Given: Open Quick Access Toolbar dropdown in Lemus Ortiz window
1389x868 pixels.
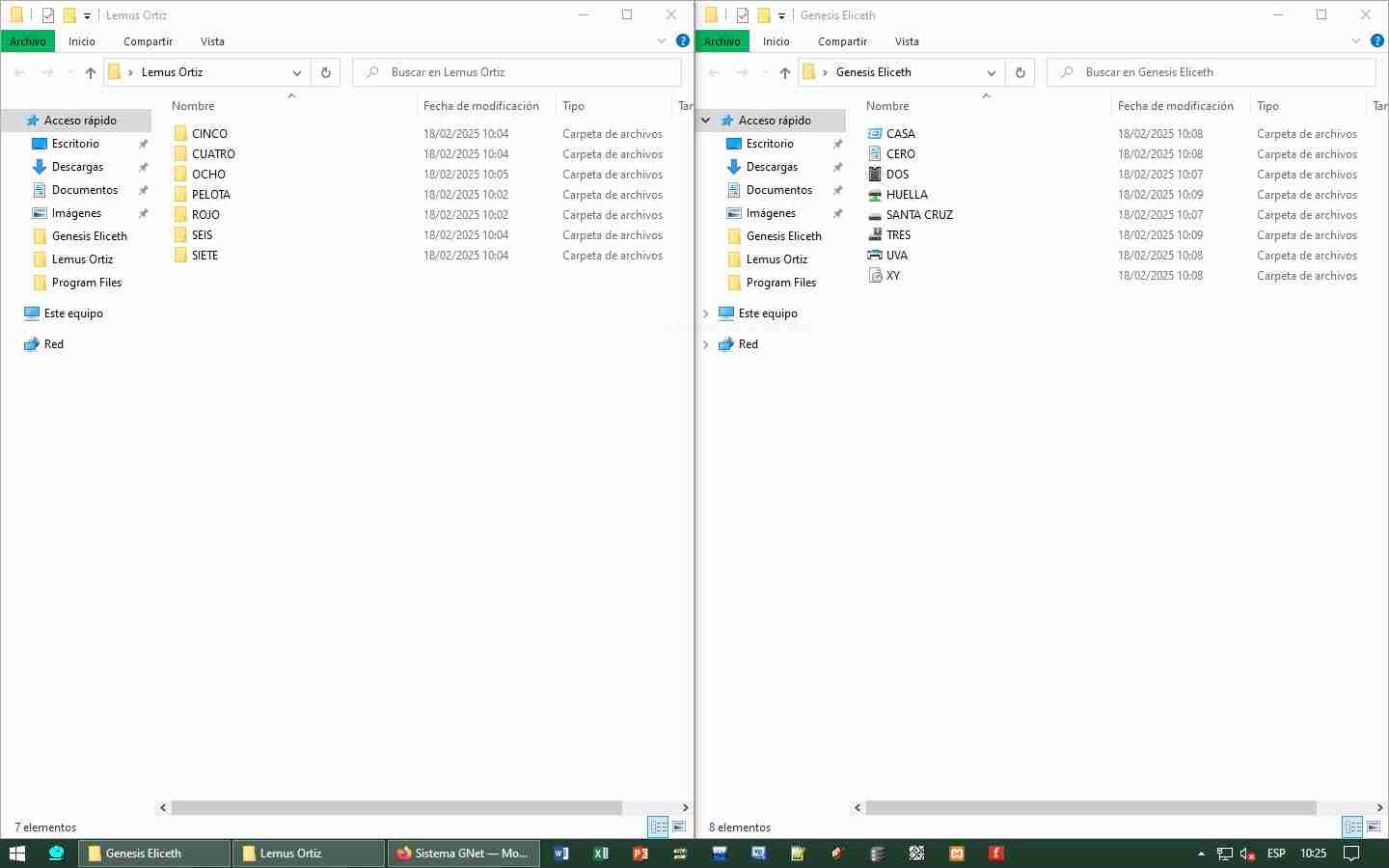Looking at the screenshot, I should 87,16.
